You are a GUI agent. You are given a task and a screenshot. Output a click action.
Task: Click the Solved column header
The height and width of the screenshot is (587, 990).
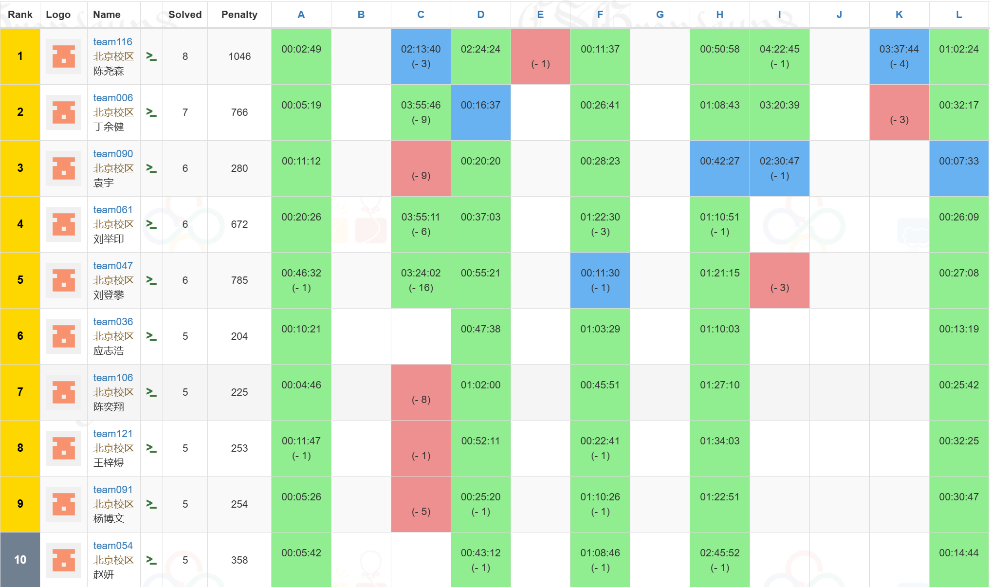(185, 15)
